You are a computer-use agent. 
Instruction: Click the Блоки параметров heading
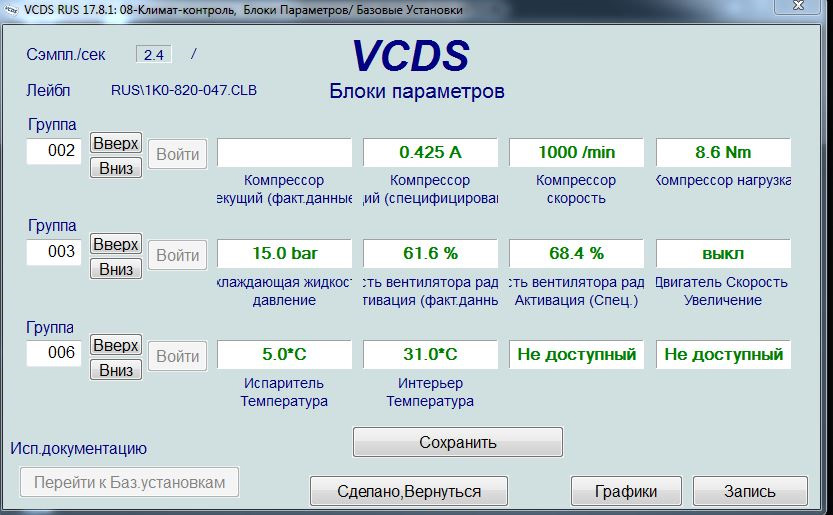point(416,91)
